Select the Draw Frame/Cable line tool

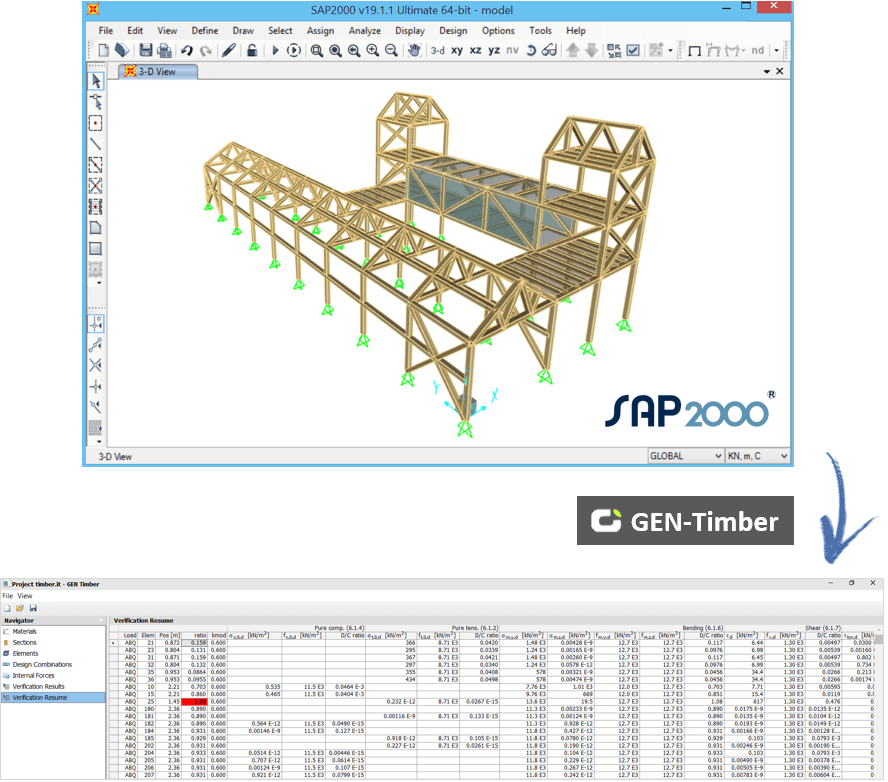(96, 144)
